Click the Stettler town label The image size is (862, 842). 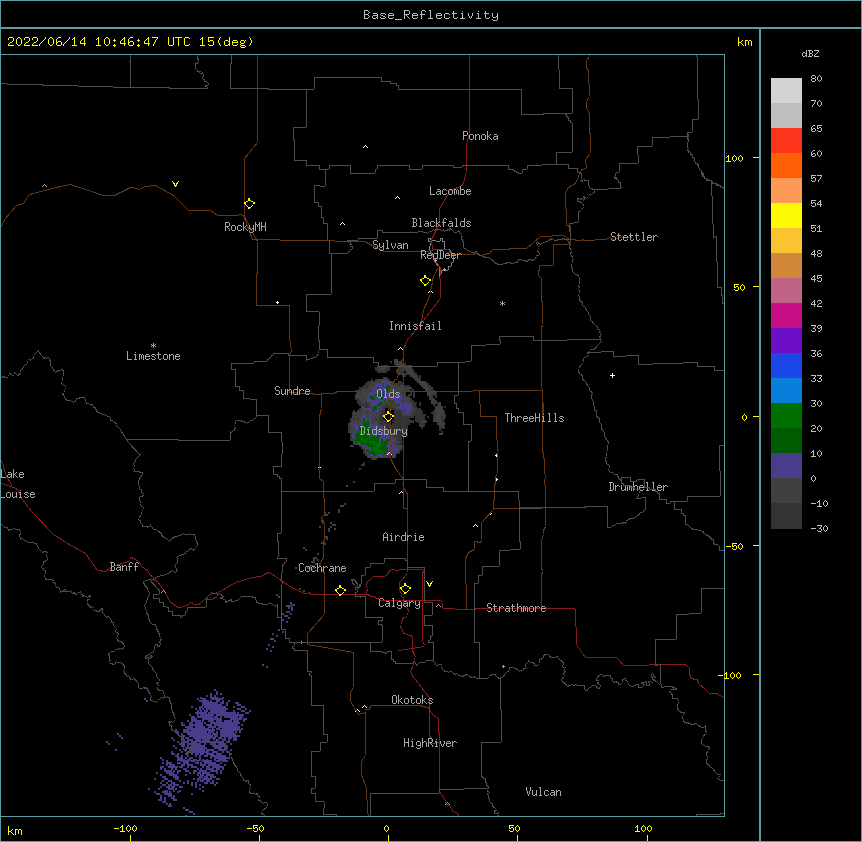coord(634,237)
